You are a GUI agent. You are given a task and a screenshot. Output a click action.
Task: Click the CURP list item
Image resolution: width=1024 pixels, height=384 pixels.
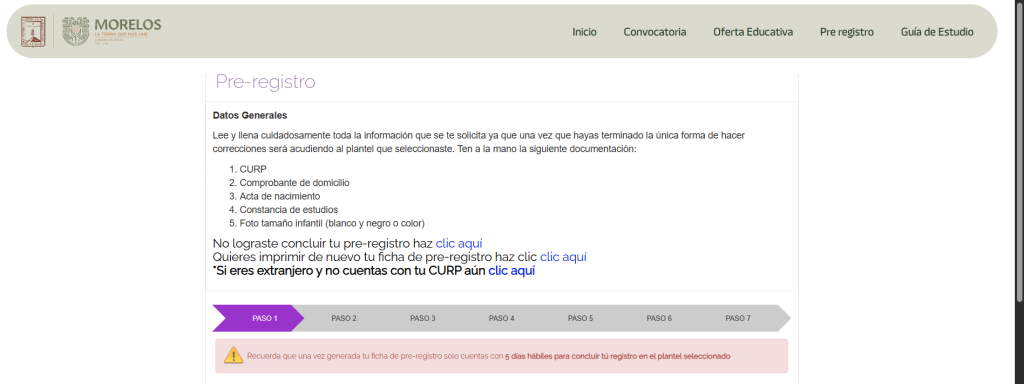(253, 169)
